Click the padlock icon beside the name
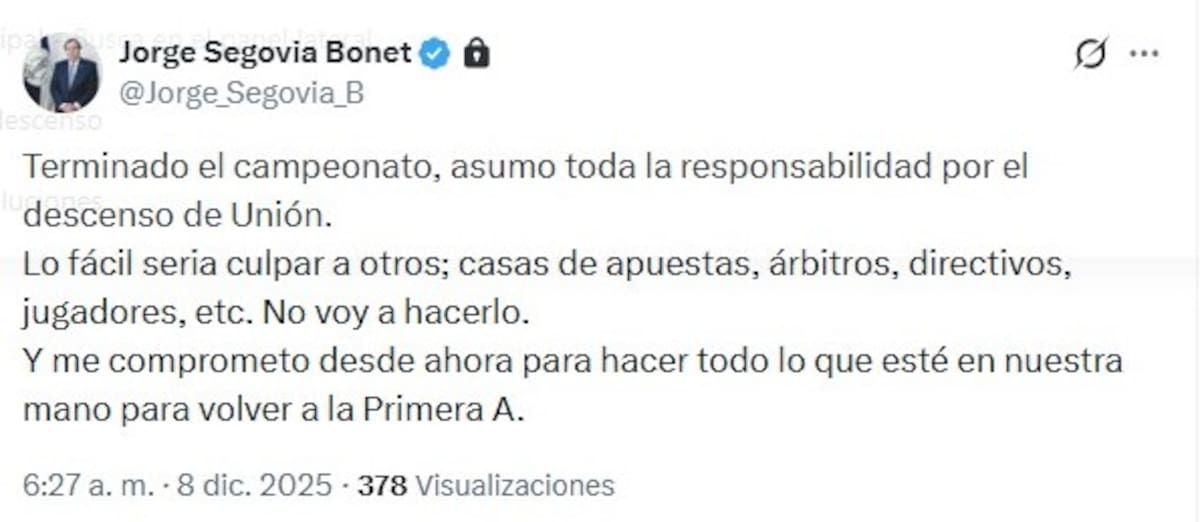 [477, 54]
